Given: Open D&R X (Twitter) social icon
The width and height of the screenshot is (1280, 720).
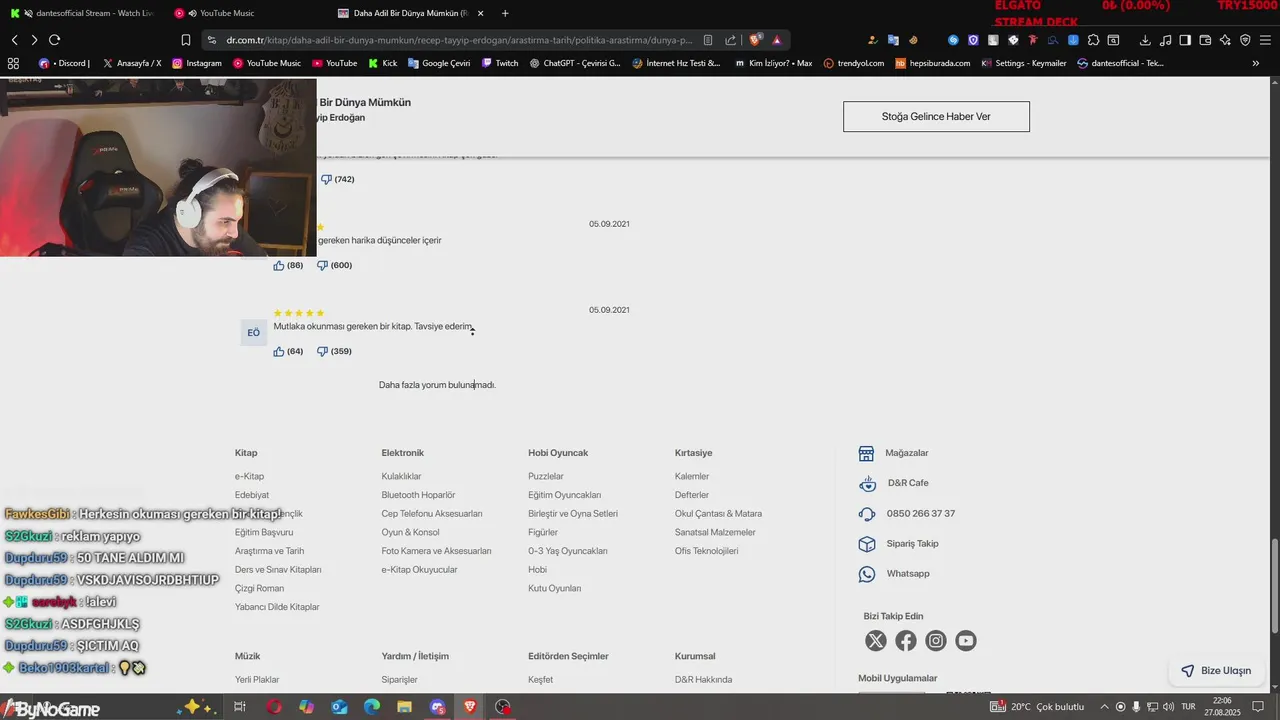Looking at the screenshot, I should [876, 641].
